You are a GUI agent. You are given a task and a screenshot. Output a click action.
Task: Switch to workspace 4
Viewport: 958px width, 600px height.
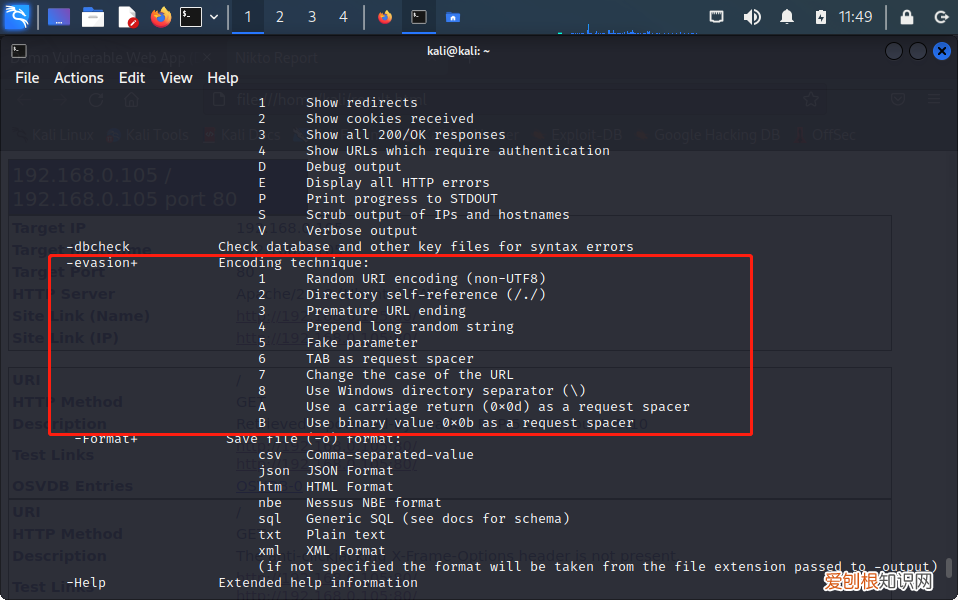click(343, 17)
